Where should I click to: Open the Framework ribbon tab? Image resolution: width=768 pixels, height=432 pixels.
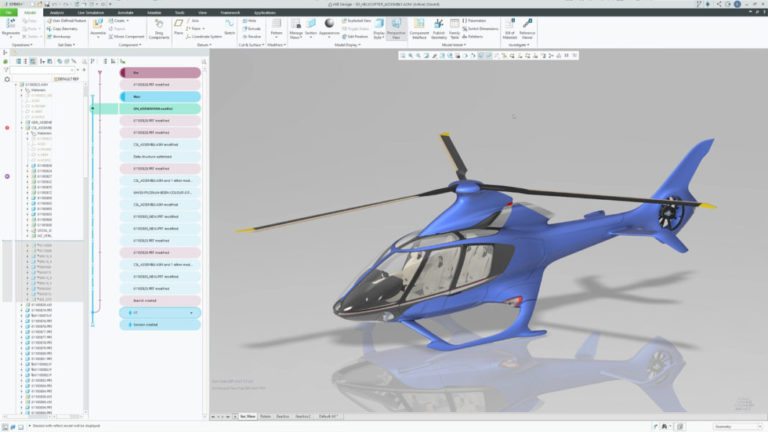point(232,12)
